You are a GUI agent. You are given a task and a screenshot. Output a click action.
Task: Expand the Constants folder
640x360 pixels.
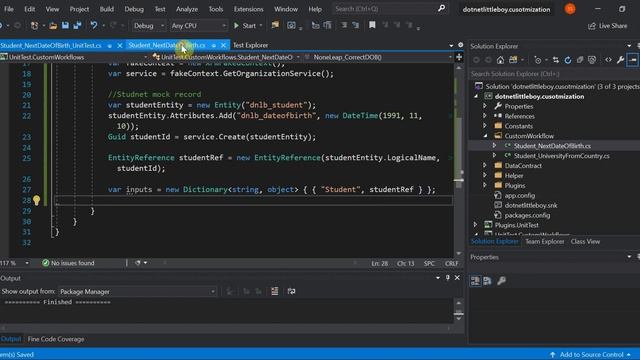(x=485, y=126)
